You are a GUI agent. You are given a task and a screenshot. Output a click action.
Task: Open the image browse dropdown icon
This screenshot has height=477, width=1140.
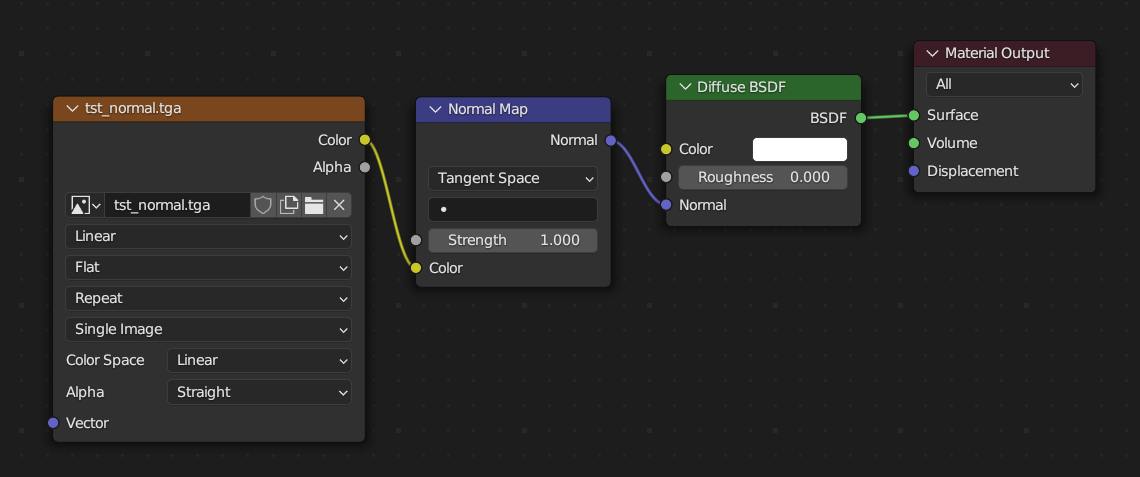[x=85, y=205]
